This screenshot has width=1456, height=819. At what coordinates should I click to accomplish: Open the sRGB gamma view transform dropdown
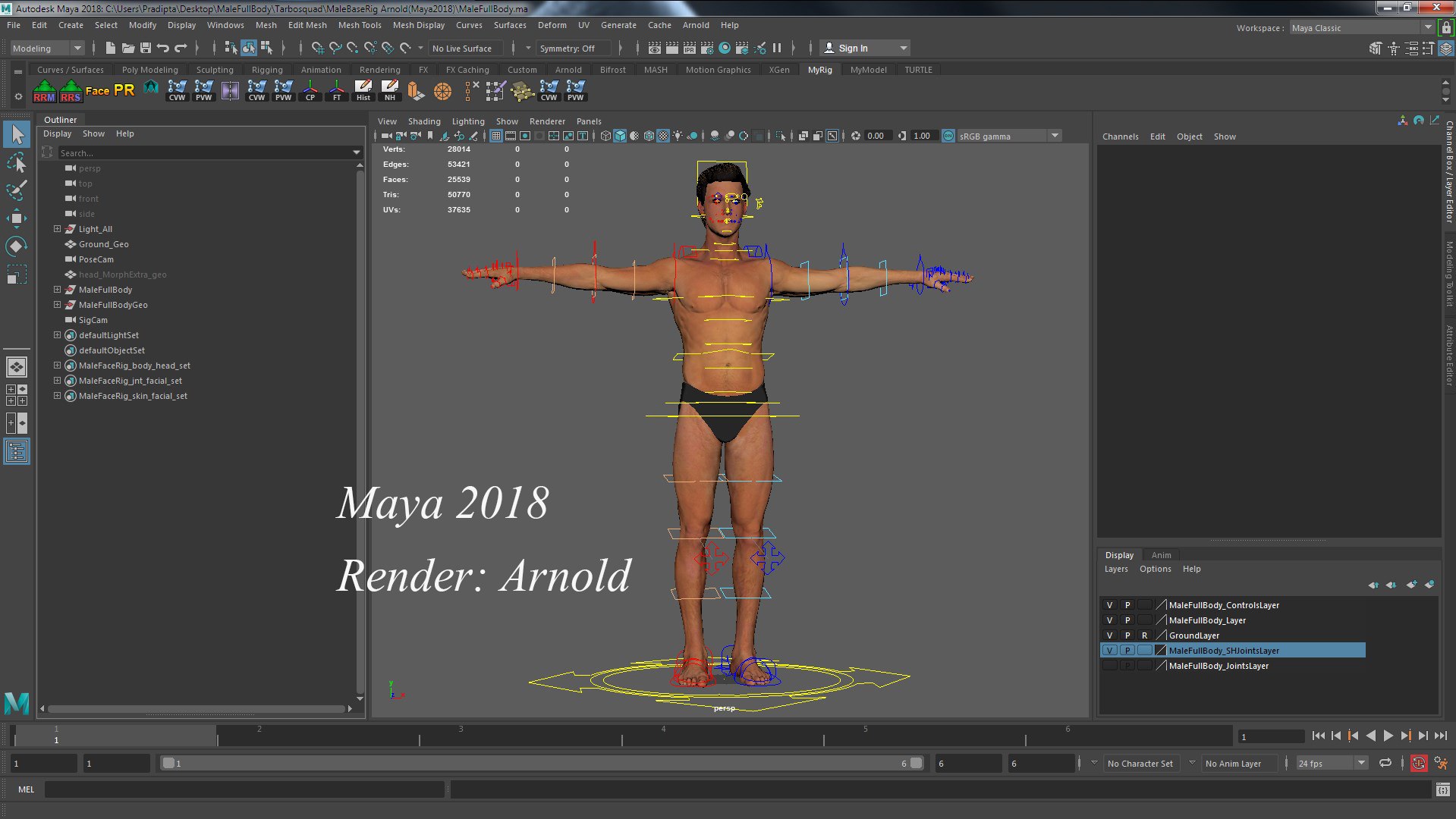pos(1009,136)
